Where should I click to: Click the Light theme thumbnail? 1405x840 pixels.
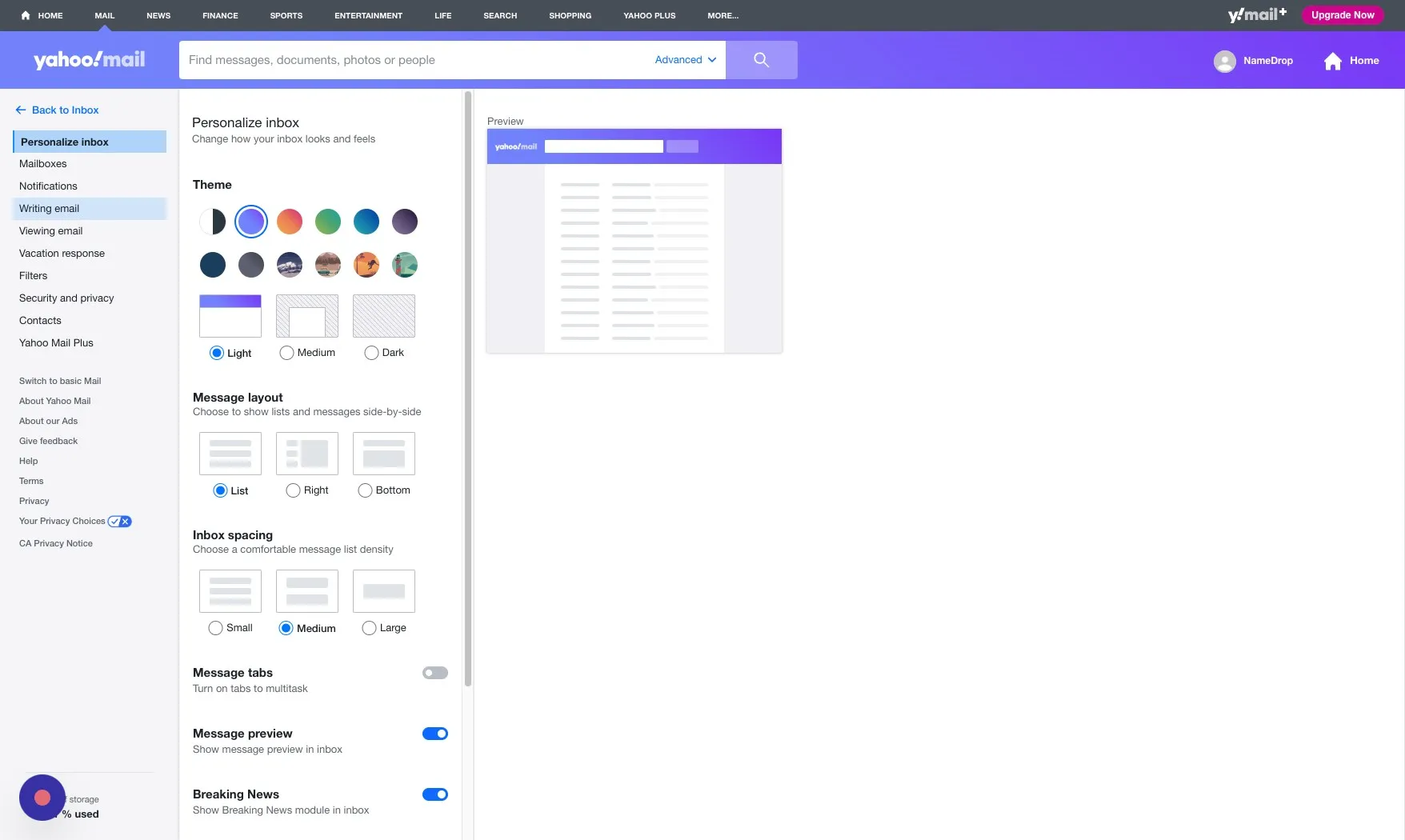(x=230, y=316)
